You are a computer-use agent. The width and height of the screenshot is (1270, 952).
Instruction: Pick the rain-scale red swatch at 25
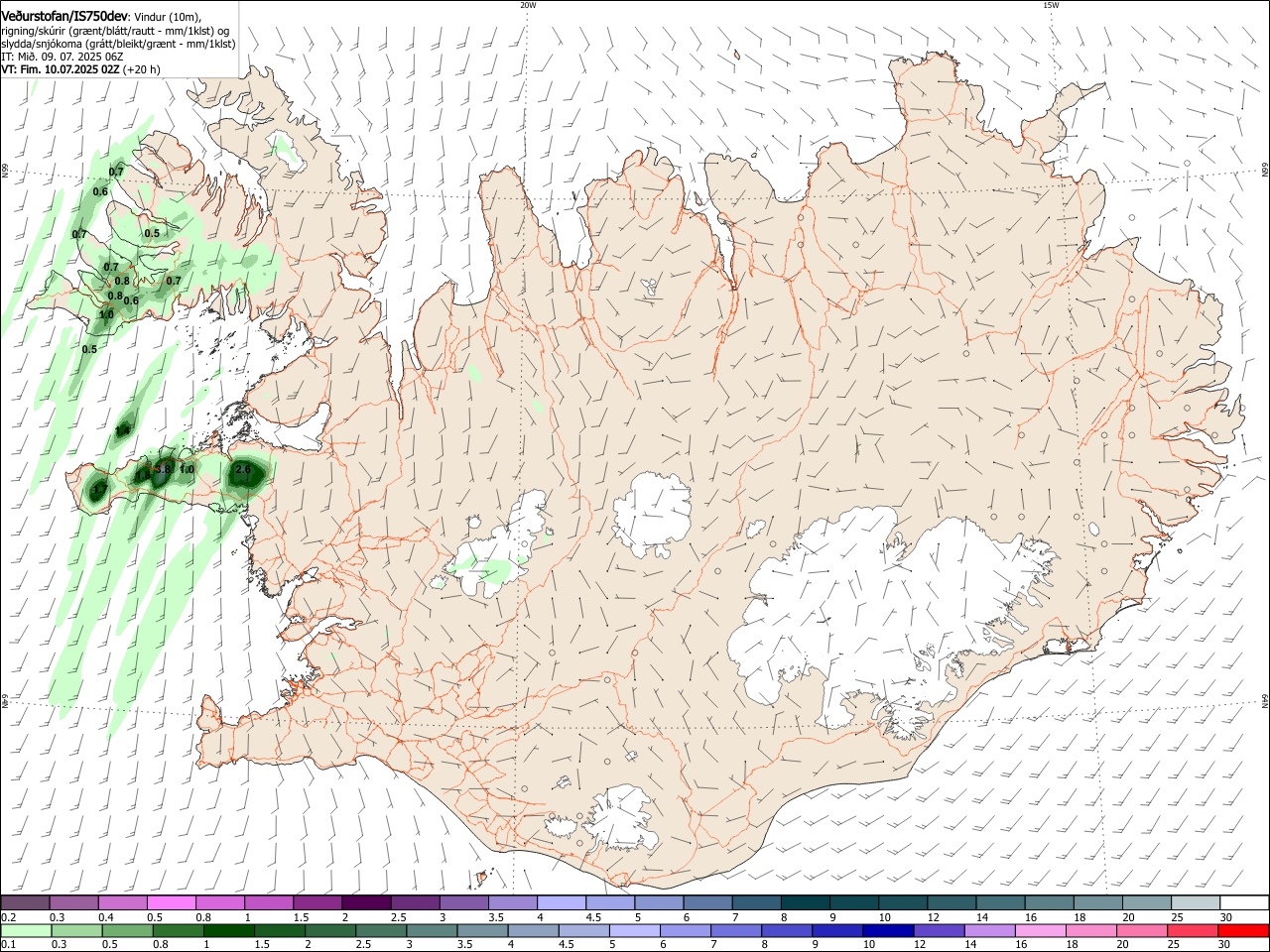tap(1192, 930)
